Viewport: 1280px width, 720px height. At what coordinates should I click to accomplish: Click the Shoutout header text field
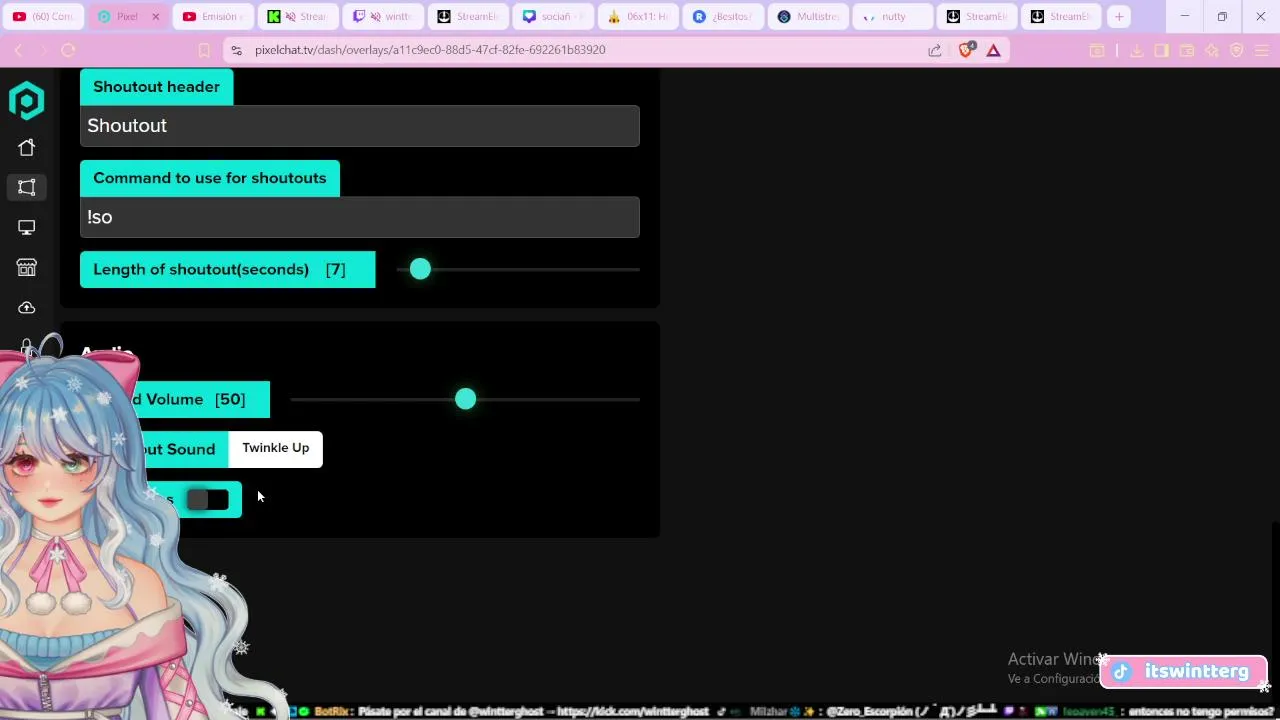point(360,126)
